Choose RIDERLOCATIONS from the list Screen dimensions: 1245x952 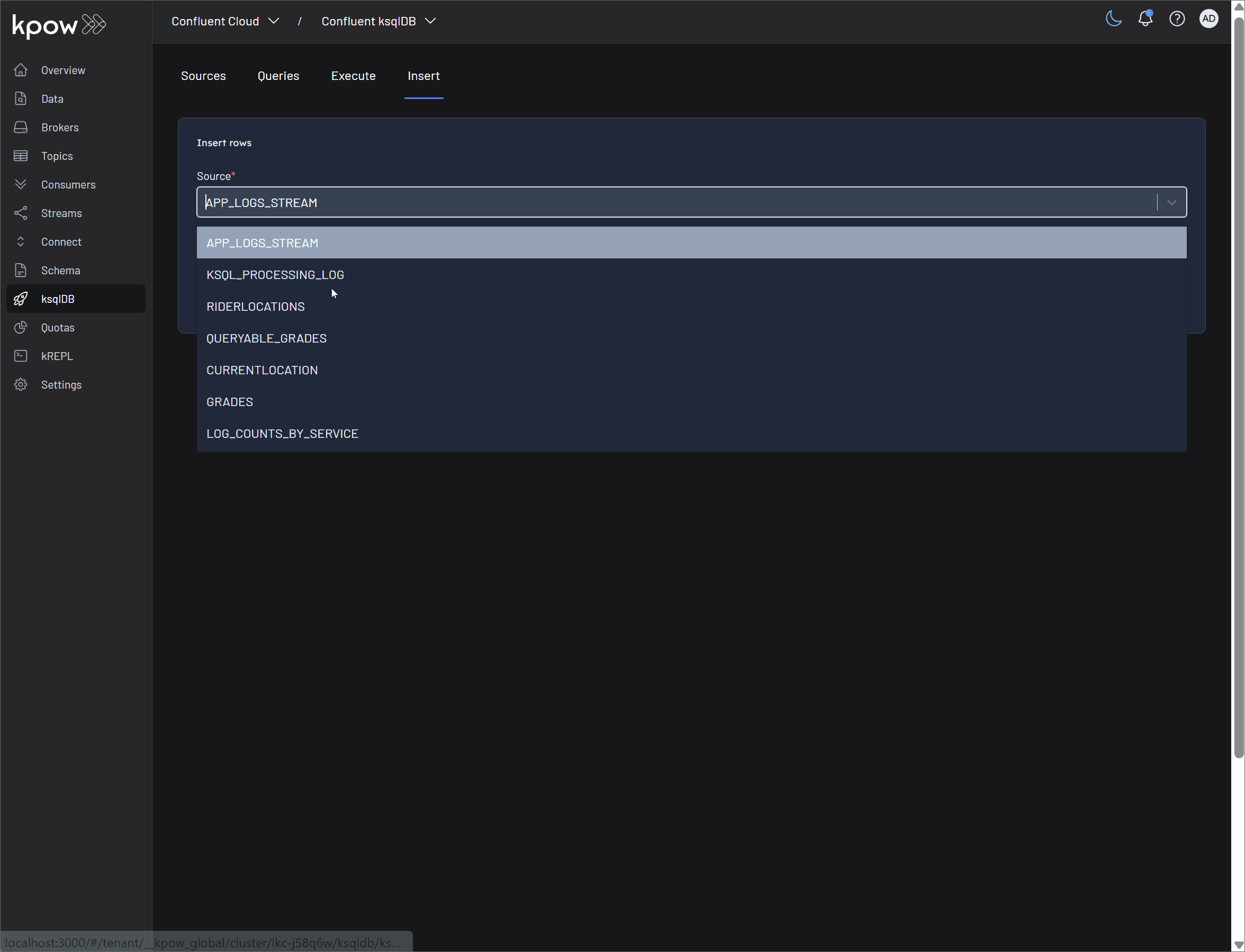click(x=691, y=307)
